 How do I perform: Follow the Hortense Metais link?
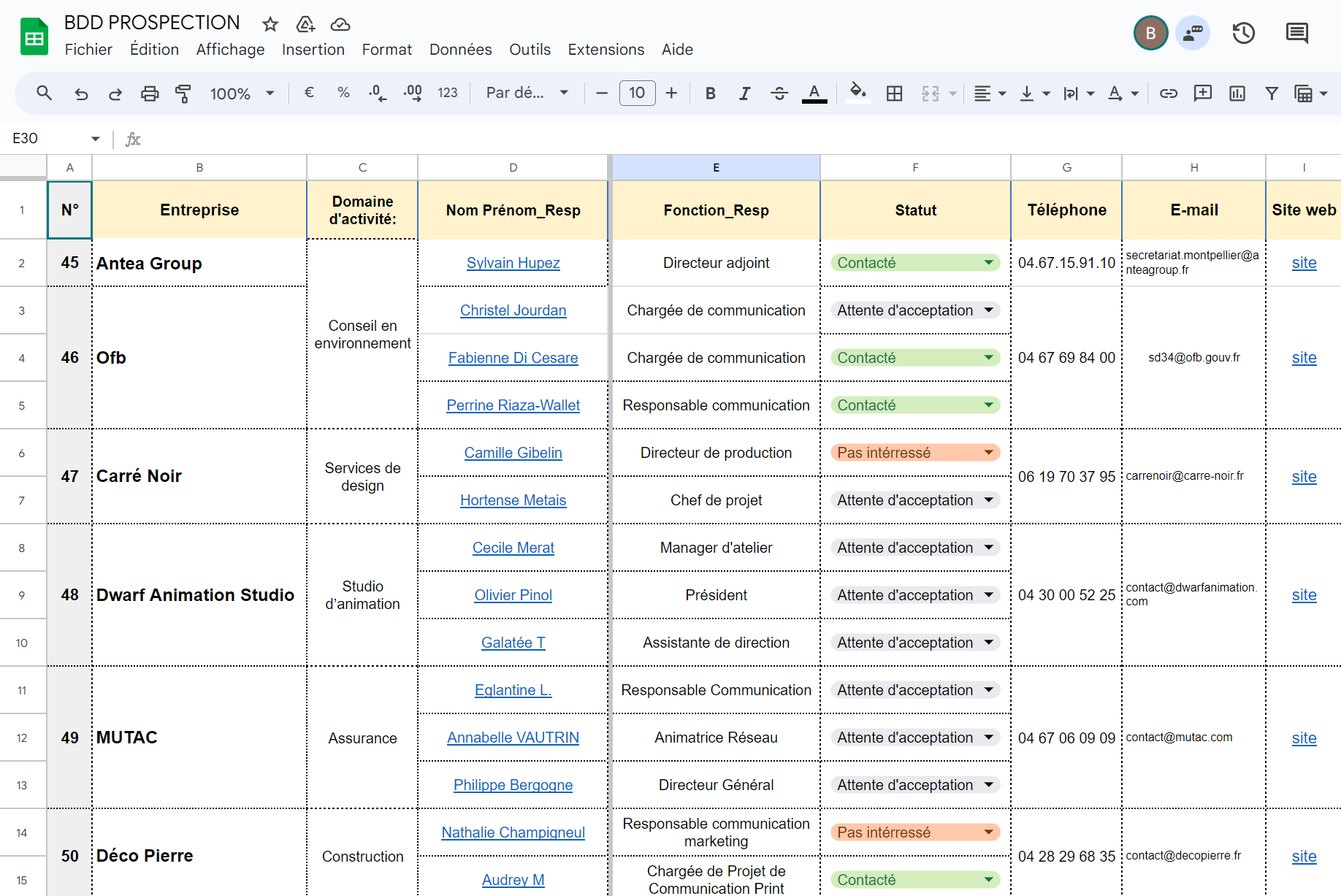coord(513,500)
